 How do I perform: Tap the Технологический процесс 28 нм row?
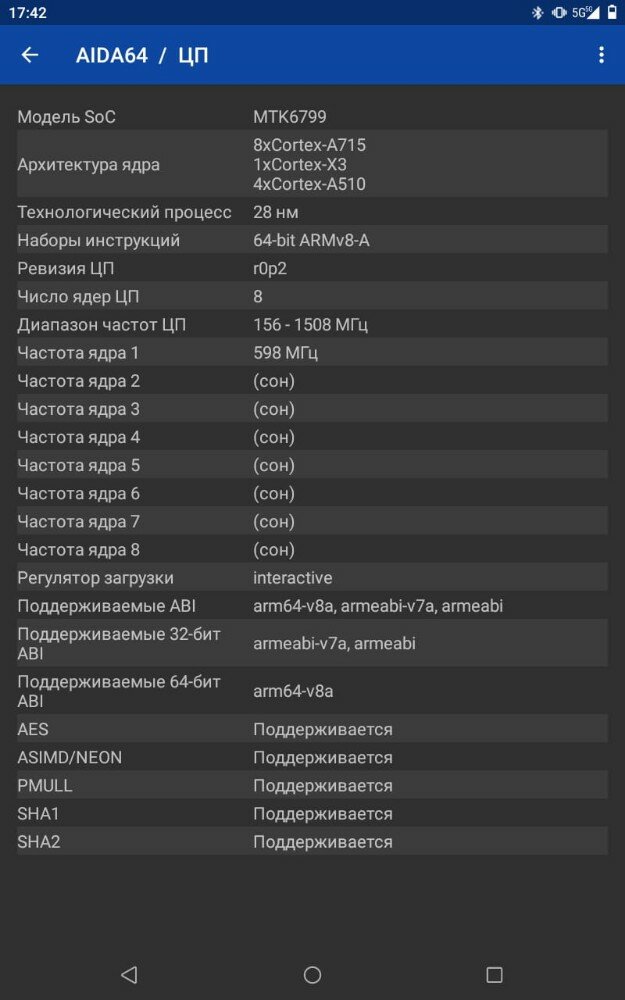click(x=312, y=212)
